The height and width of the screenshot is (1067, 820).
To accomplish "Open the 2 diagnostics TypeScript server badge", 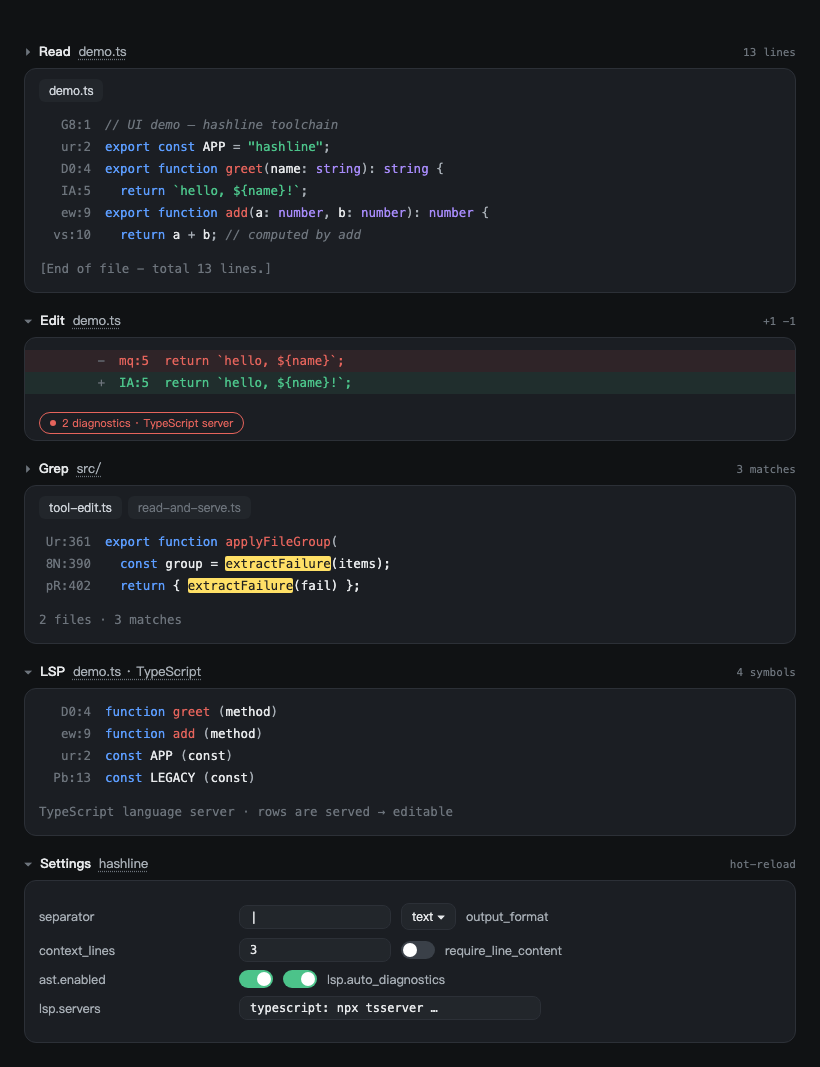I will point(142,423).
